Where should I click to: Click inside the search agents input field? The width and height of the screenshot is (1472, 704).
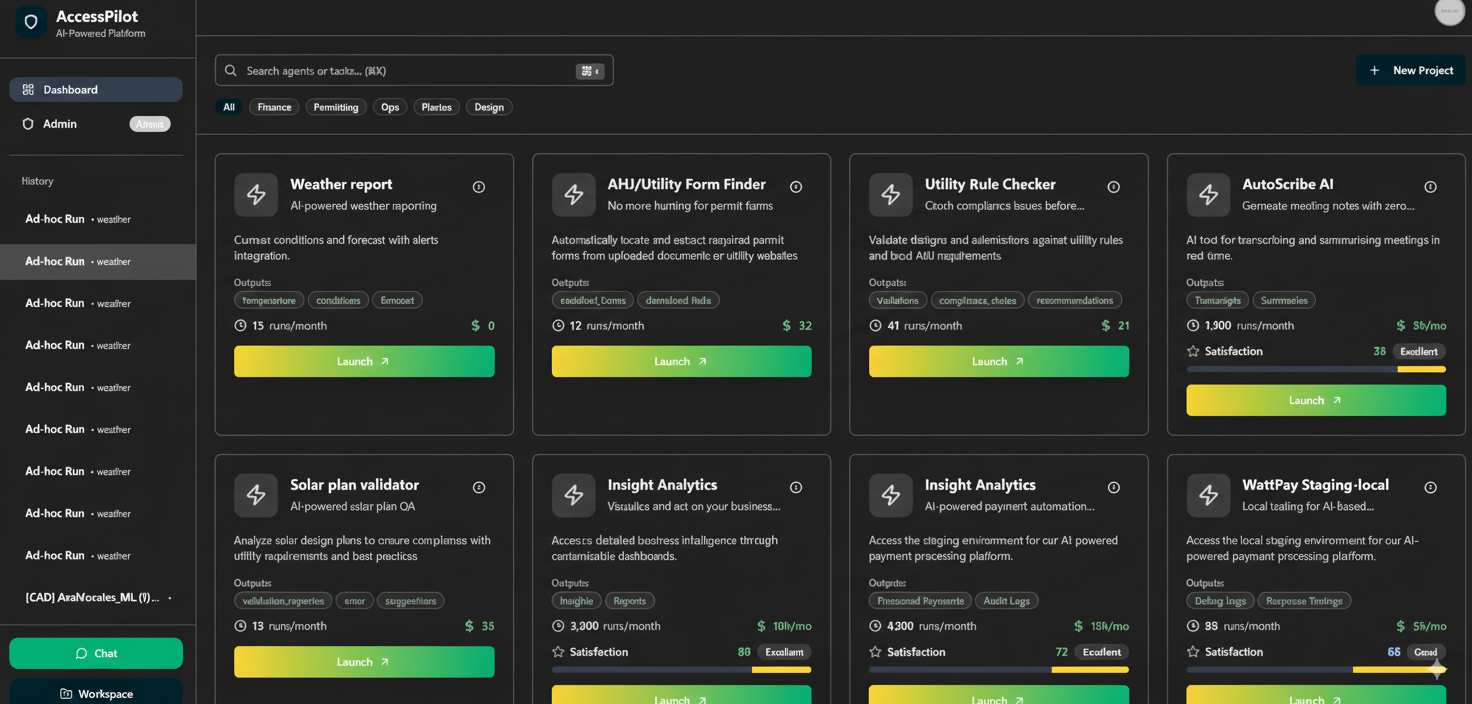pos(400,70)
